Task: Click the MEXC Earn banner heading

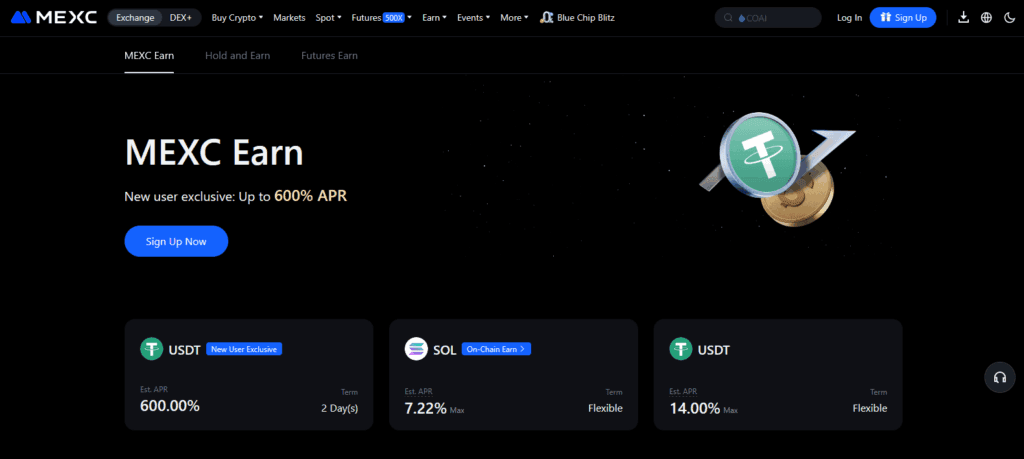Action: click(214, 153)
